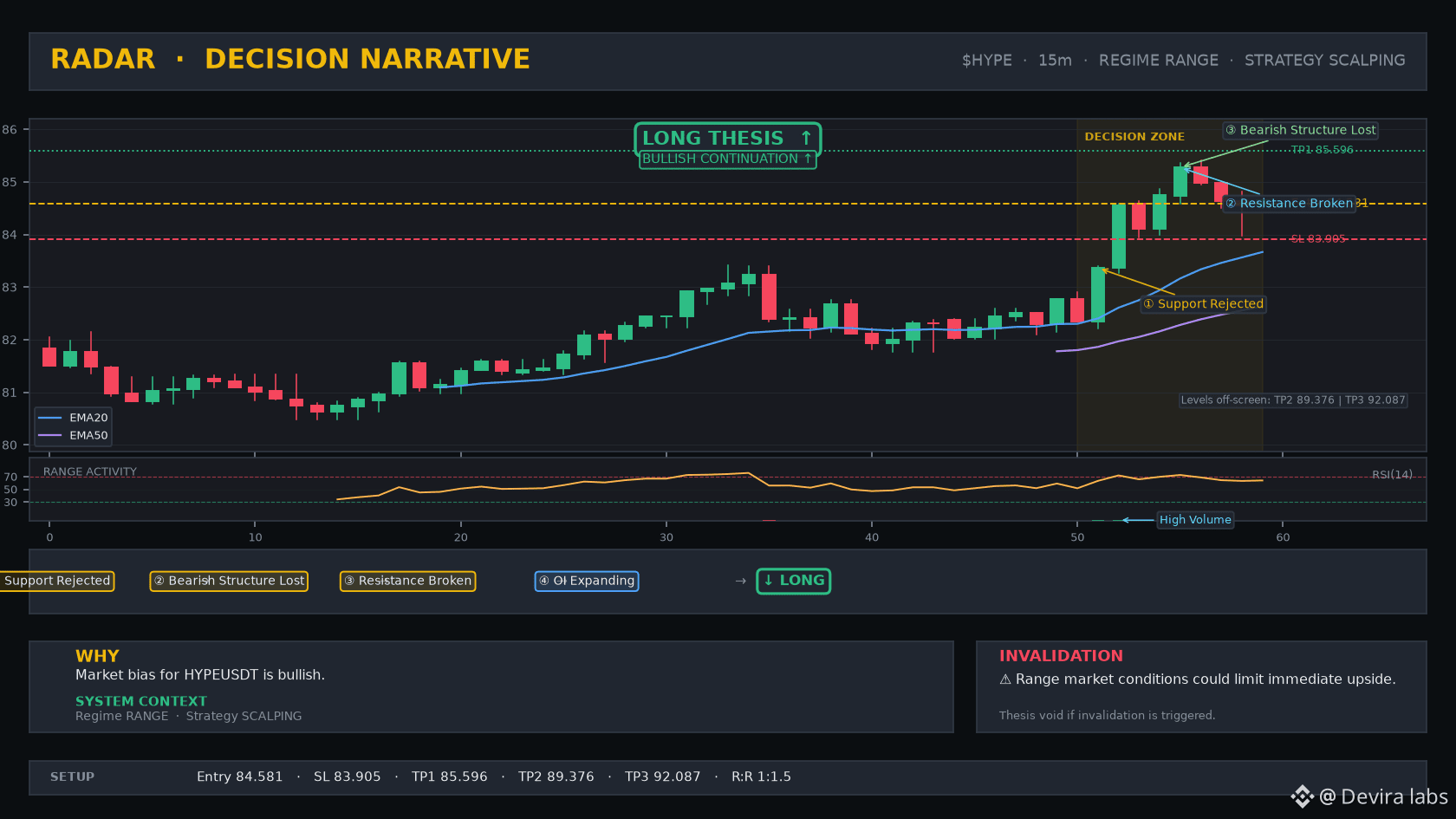
Task: Click 'Range market conditions could limit immediate upside.'
Action: tap(1206, 679)
